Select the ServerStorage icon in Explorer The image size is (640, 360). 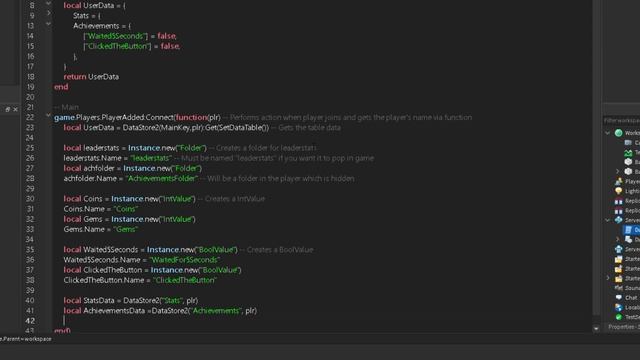[619, 249]
